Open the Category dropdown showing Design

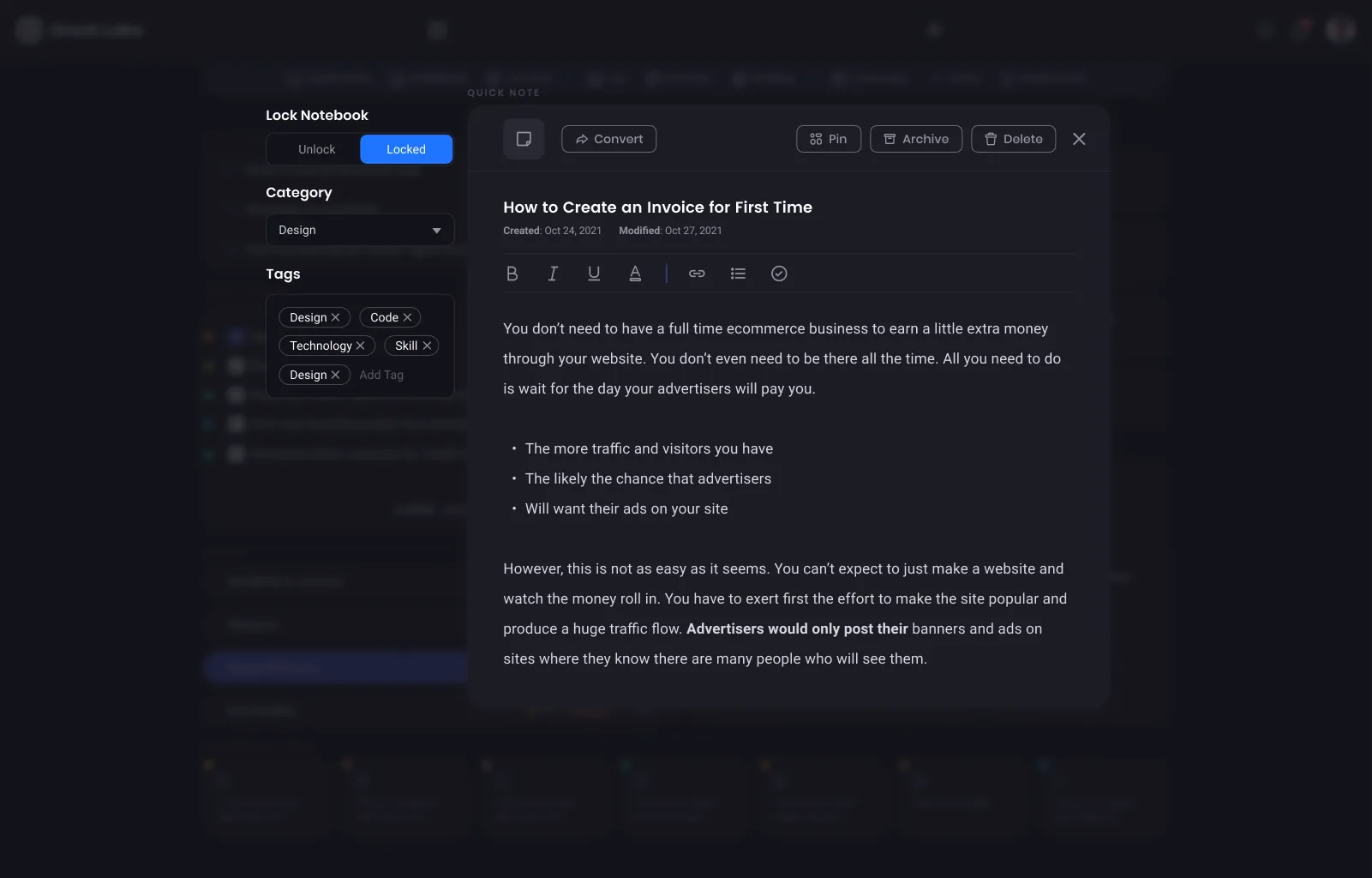click(x=360, y=230)
